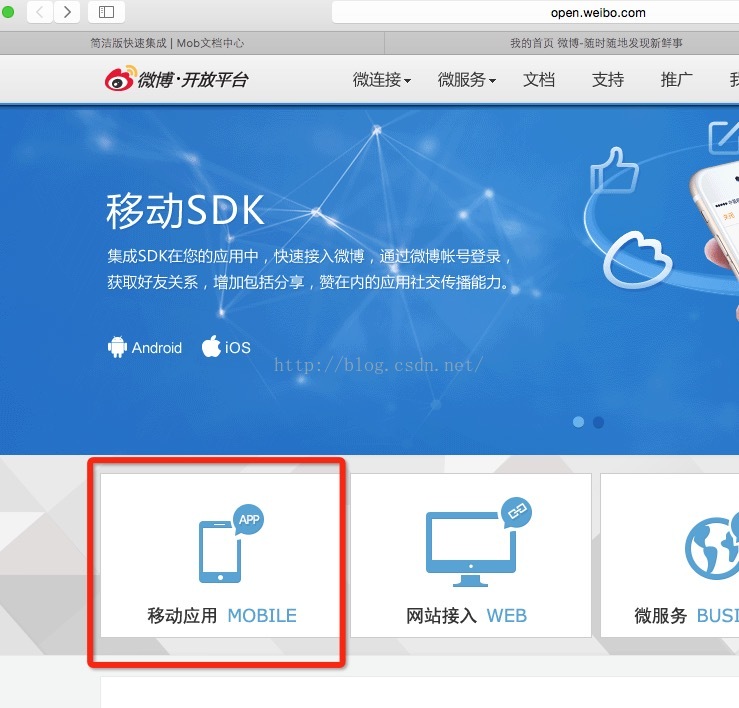Expand the 微服务 navigation dropdown
The width and height of the screenshot is (739, 708).
tap(467, 80)
